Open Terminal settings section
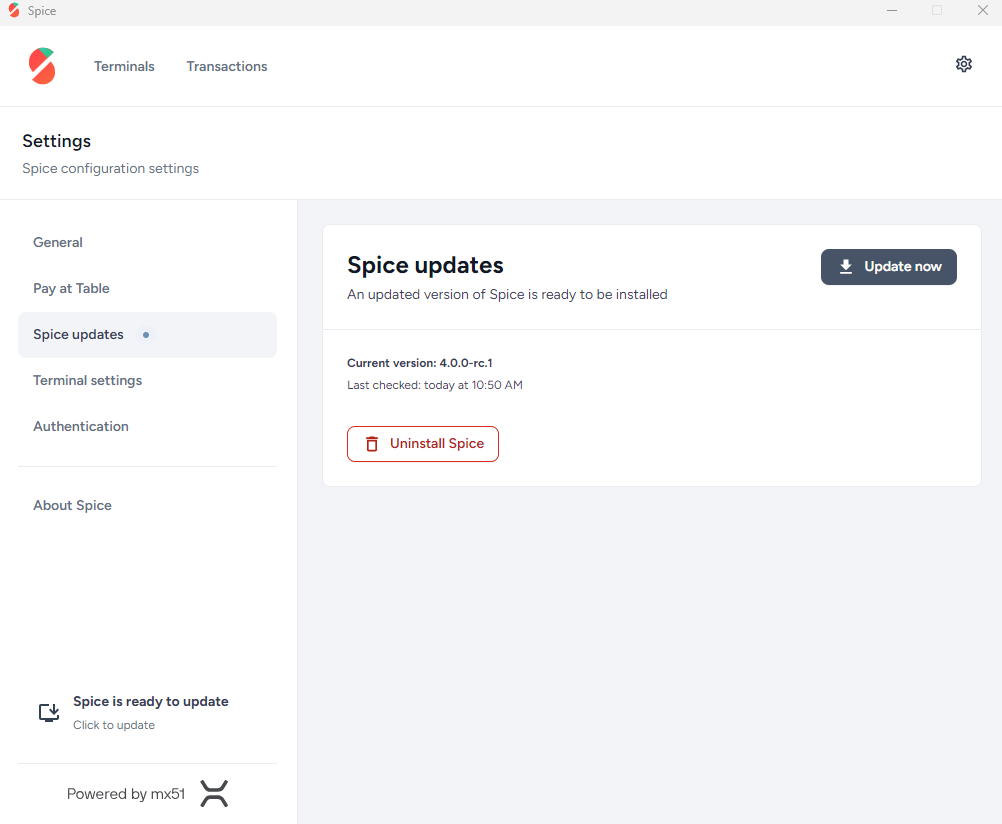The width and height of the screenshot is (1002, 824). click(x=147, y=380)
